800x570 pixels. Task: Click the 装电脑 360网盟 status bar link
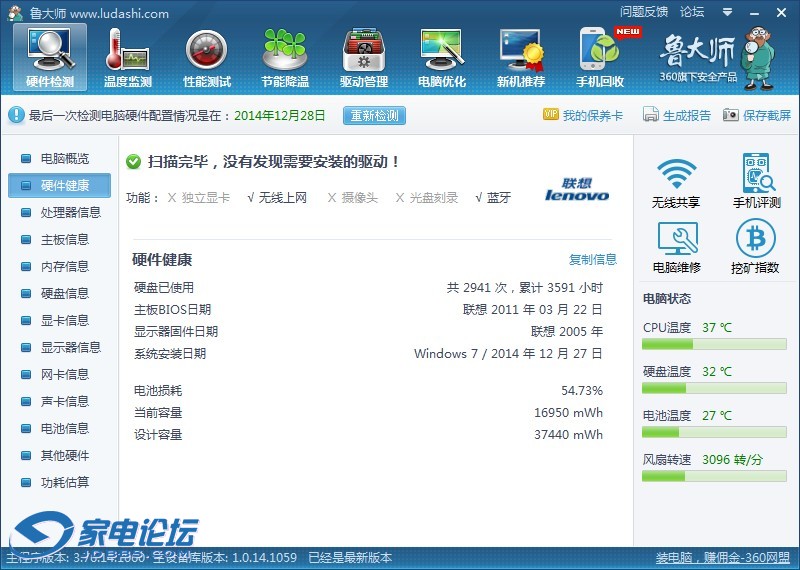pos(722,557)
